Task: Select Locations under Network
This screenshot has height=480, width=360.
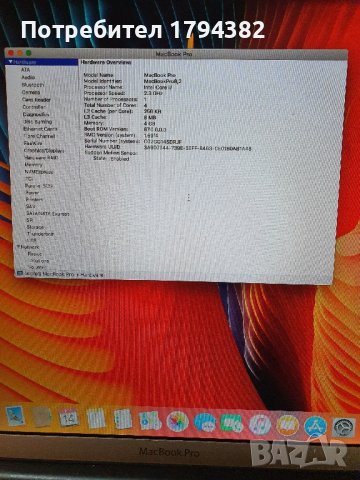Action: coord(39,261)
